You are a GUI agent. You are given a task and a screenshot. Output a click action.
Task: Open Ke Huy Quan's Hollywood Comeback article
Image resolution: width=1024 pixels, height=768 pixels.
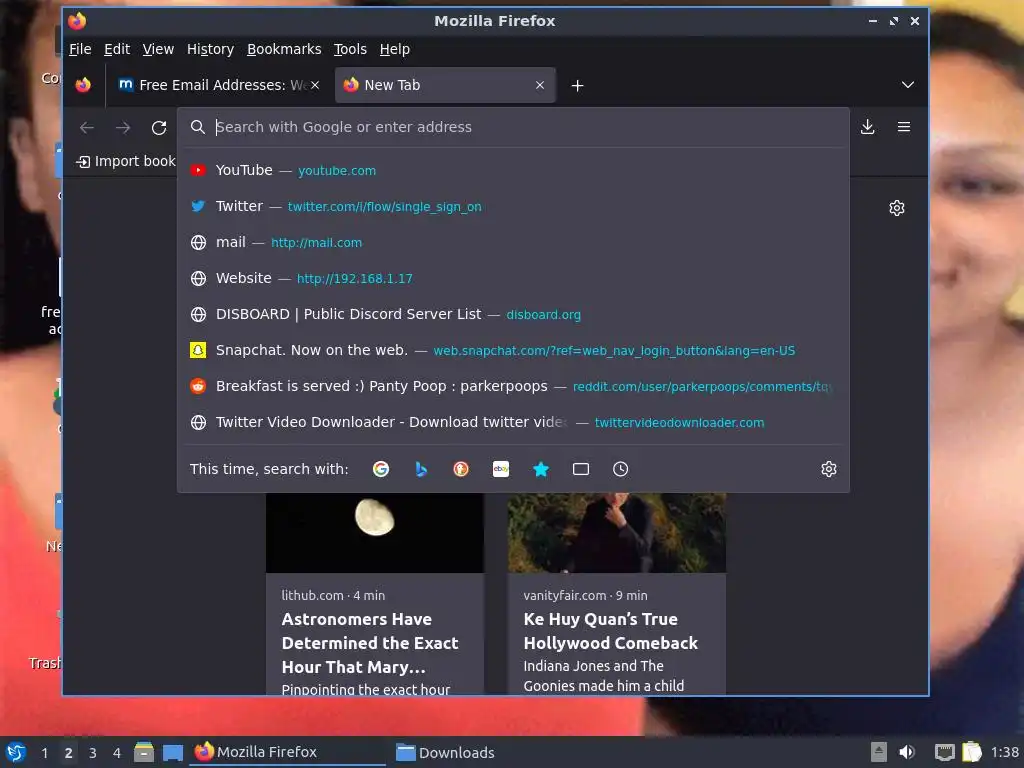616,594
